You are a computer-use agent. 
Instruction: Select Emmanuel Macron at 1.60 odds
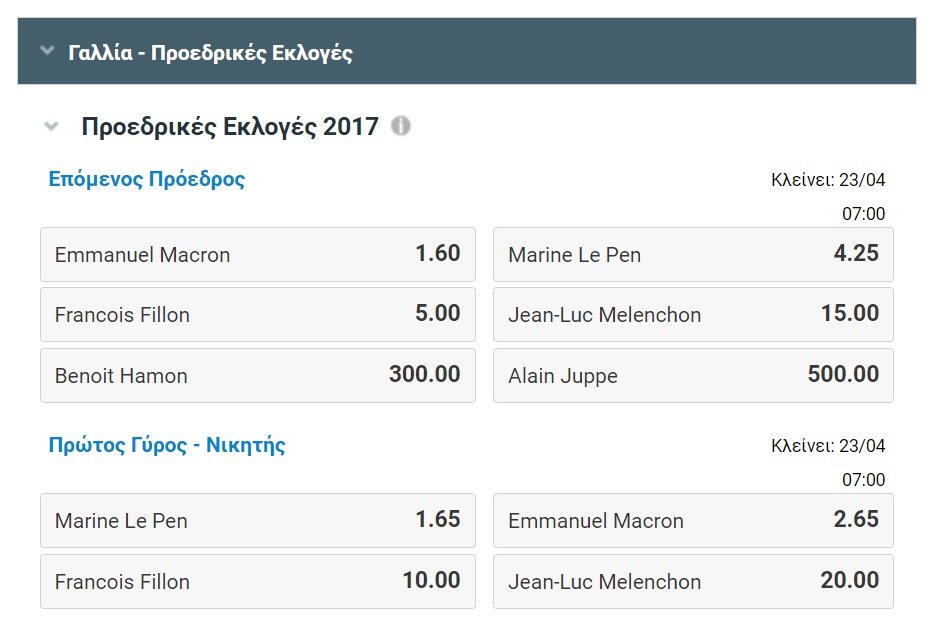[258, 254]
